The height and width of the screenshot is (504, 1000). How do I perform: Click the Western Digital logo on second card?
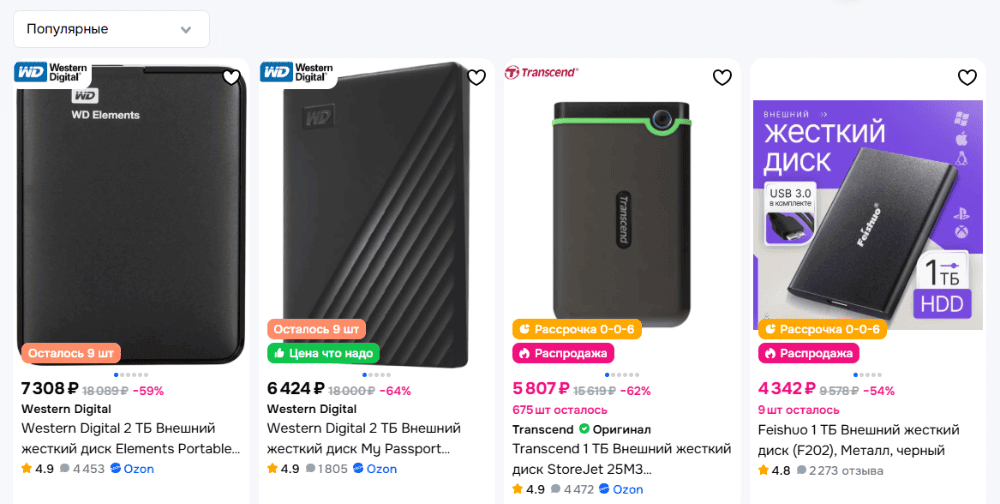297,72
